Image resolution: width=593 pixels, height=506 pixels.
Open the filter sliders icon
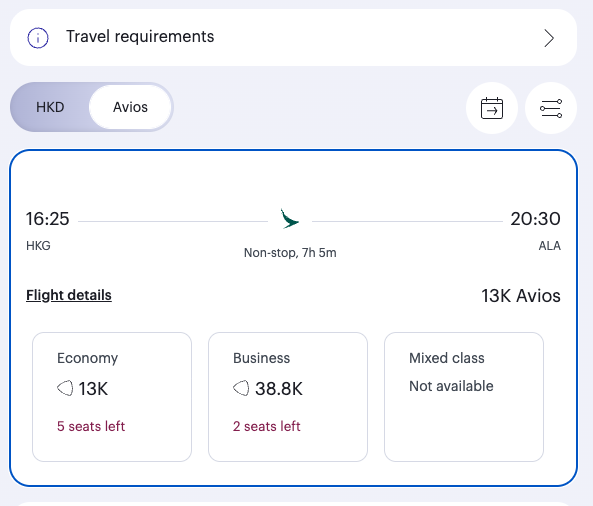pyautogui.click(x=551, y=108)
